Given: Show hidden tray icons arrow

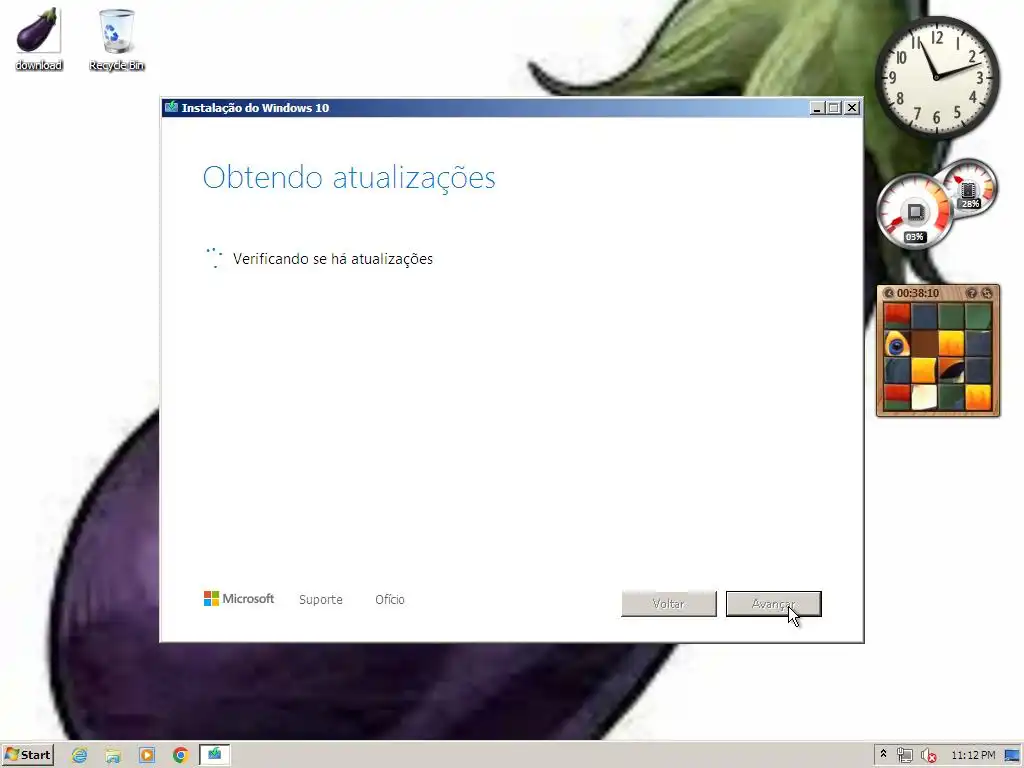Looking at the screenshot, I should click(x=884, y=754).
